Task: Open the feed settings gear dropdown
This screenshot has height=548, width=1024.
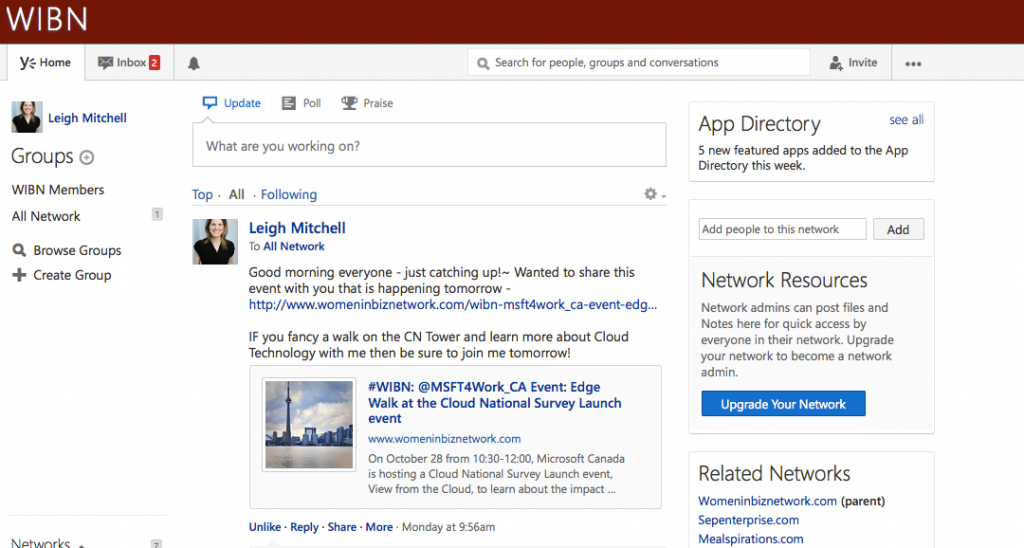Action: click(x=654, y=194)
